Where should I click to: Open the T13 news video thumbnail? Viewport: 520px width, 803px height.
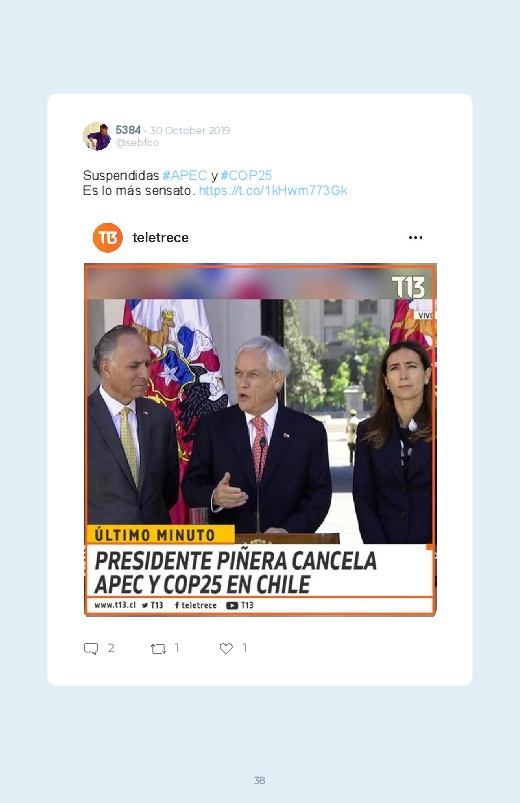coord(260,439)
